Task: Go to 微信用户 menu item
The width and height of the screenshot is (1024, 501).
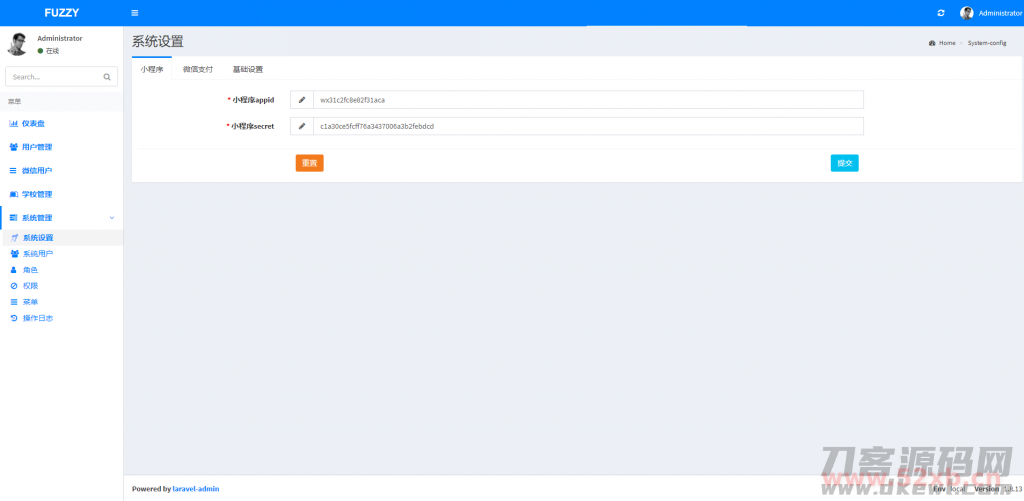Action: click(36, 171)
